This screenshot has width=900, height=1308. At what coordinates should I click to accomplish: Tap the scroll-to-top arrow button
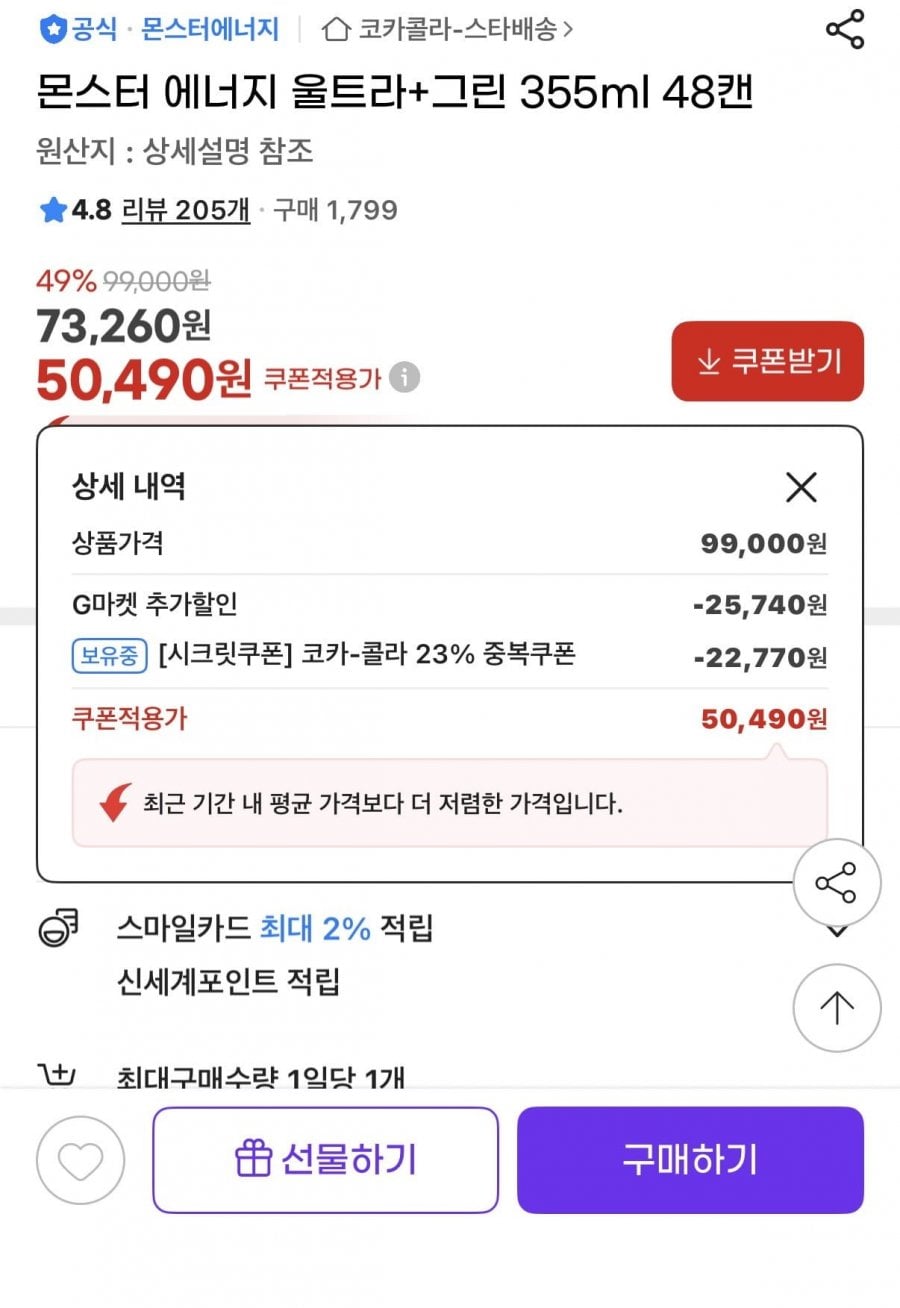pos(836,1008)
